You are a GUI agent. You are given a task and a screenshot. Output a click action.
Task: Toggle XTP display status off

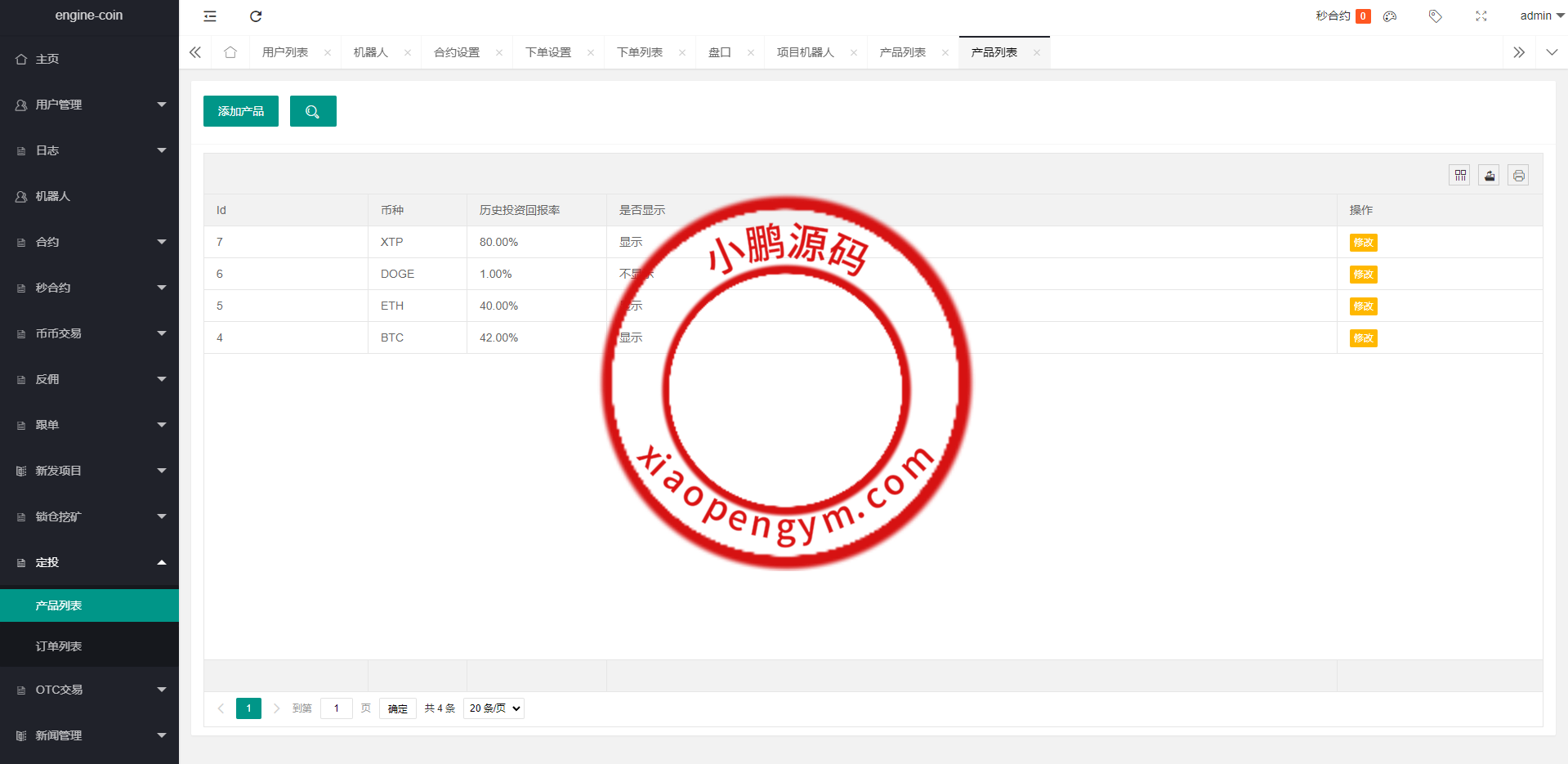630,242
